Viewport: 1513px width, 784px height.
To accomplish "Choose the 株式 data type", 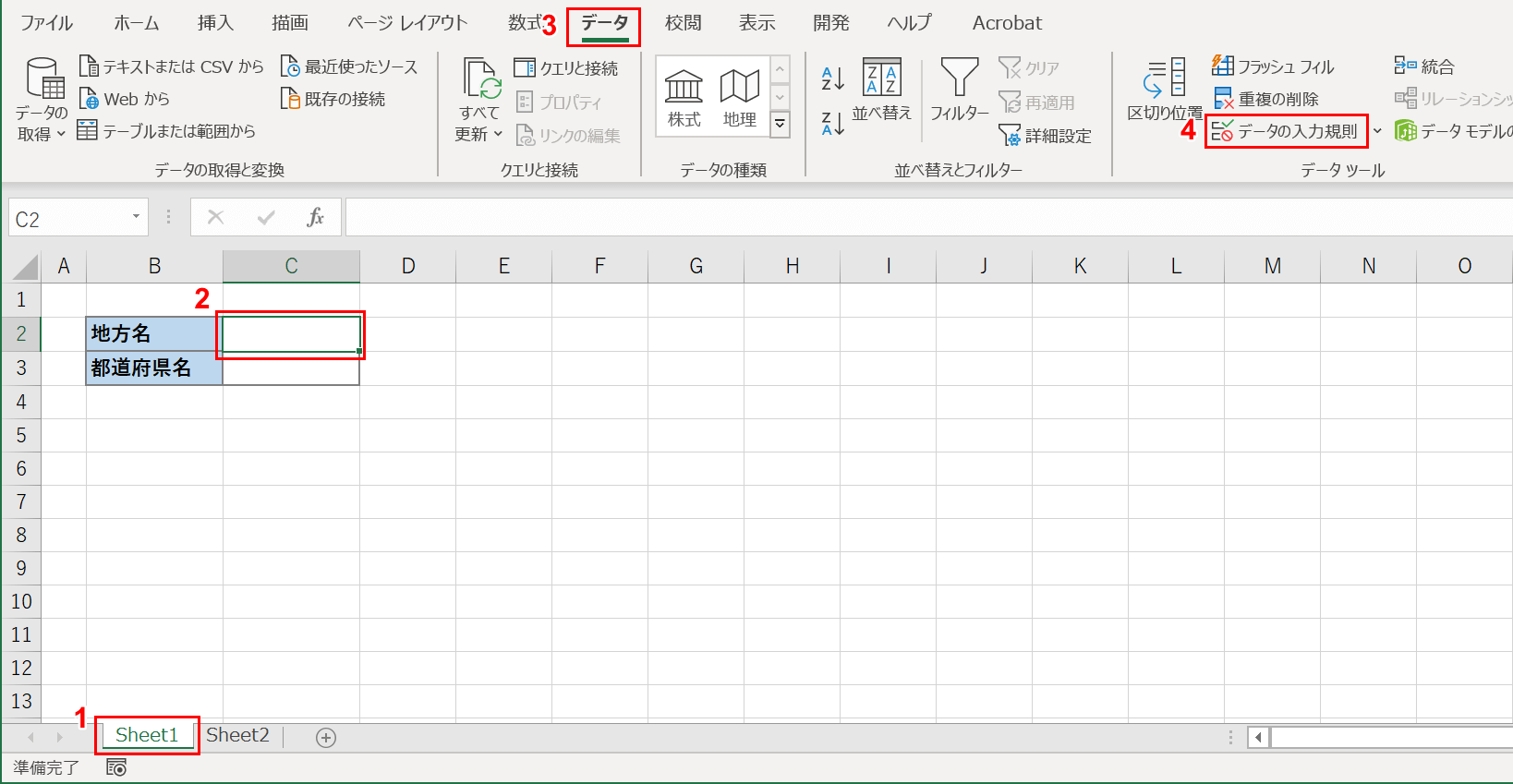I will coord(684,97).
